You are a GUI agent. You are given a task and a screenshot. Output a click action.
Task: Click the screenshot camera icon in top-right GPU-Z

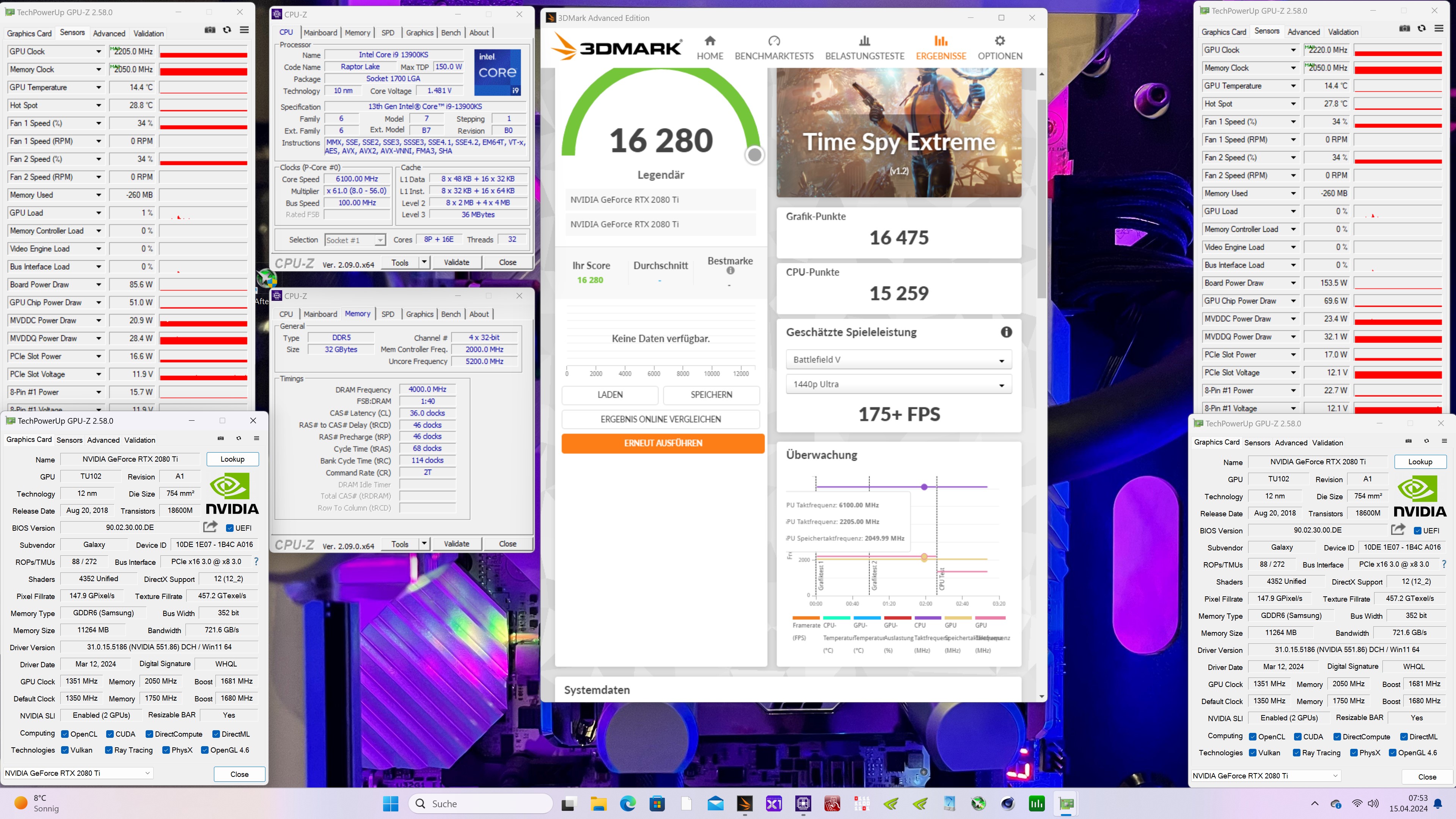point(1404,28)
